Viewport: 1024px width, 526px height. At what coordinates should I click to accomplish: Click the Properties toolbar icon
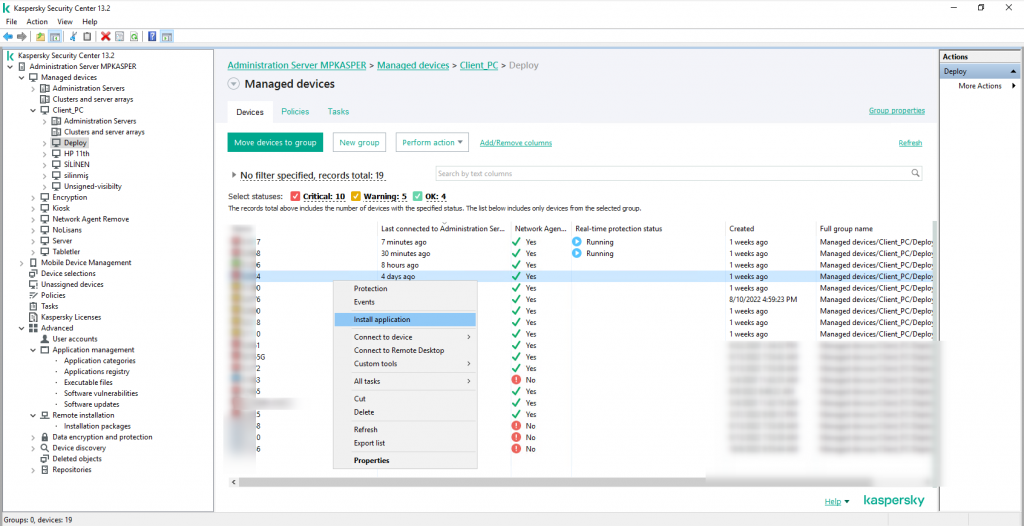(x=119, y=36)
